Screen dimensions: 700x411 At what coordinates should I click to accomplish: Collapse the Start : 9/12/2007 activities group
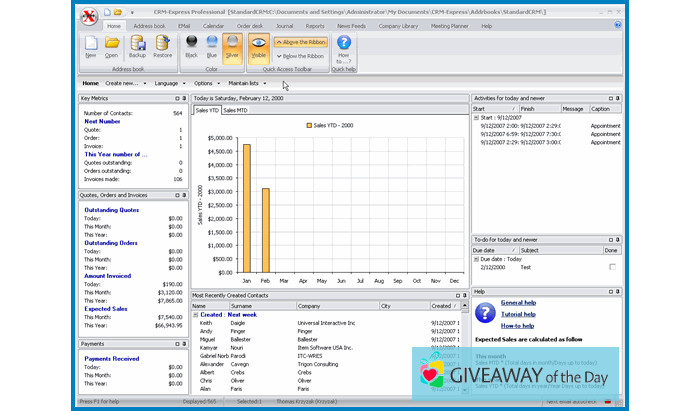click(476, 117)
